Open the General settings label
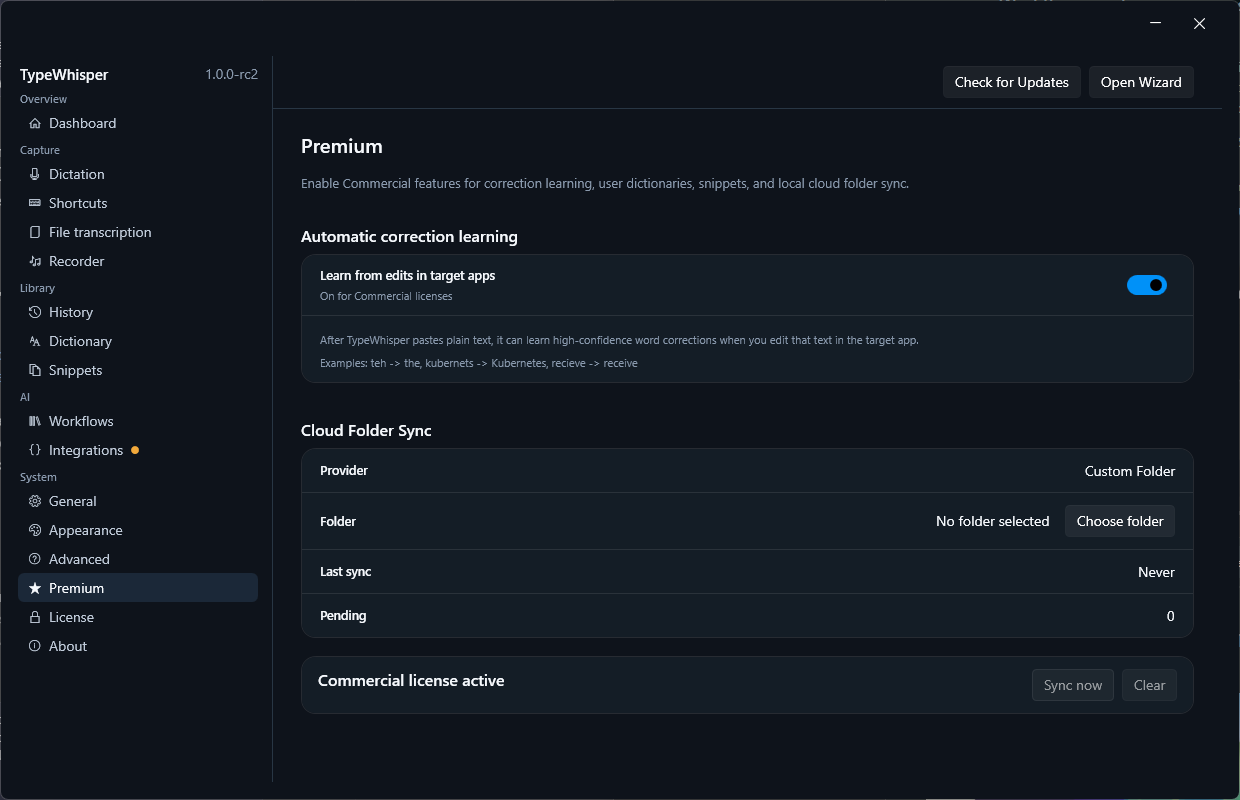The image size is (1240, 800). pos(73,501)
